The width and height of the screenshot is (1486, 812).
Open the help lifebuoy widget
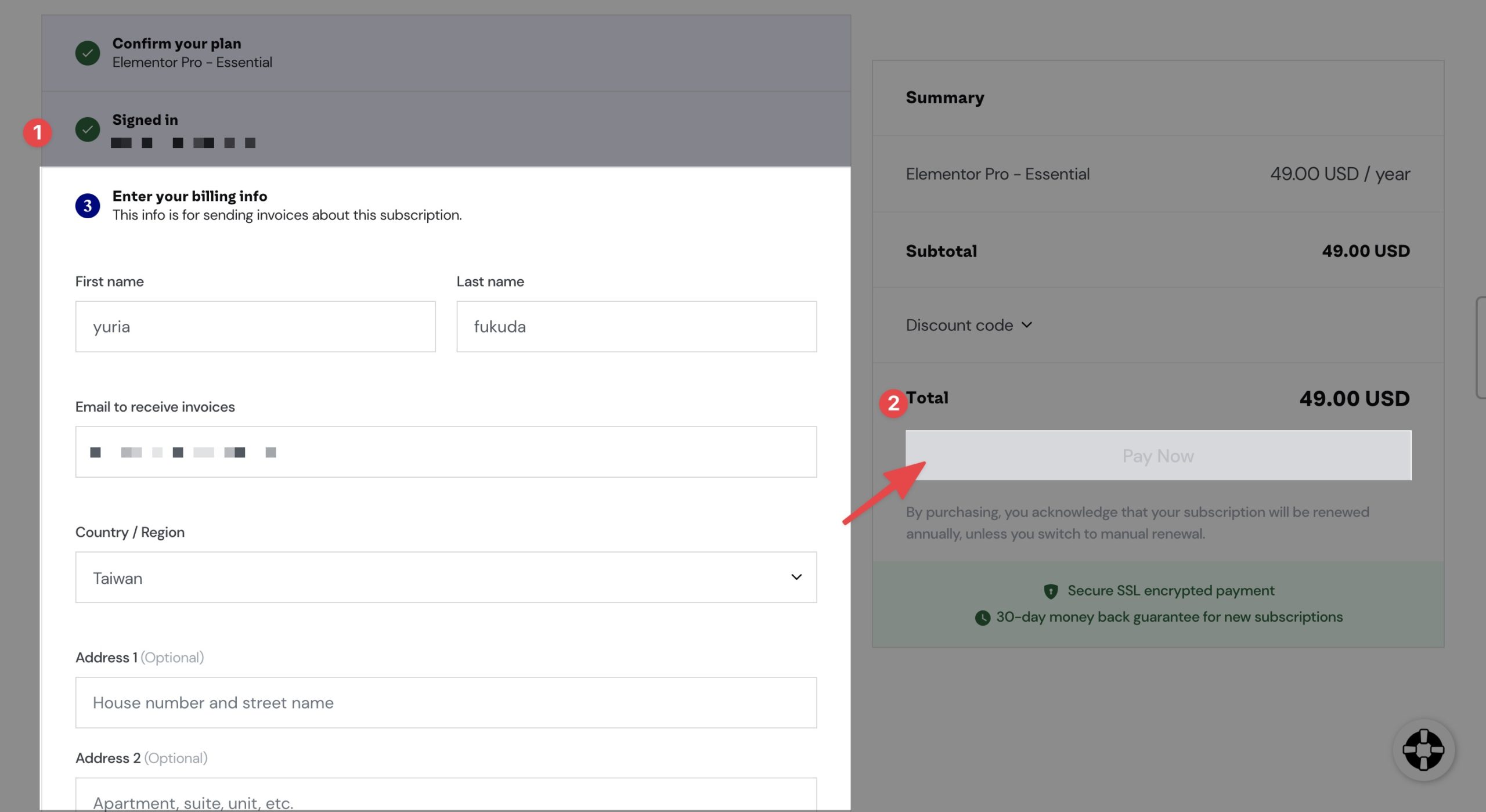pyautogui.click(x=1423, y=750)
